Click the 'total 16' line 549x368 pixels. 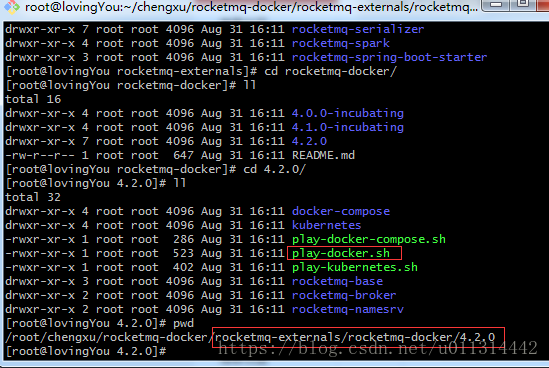[x=33, y=99]
